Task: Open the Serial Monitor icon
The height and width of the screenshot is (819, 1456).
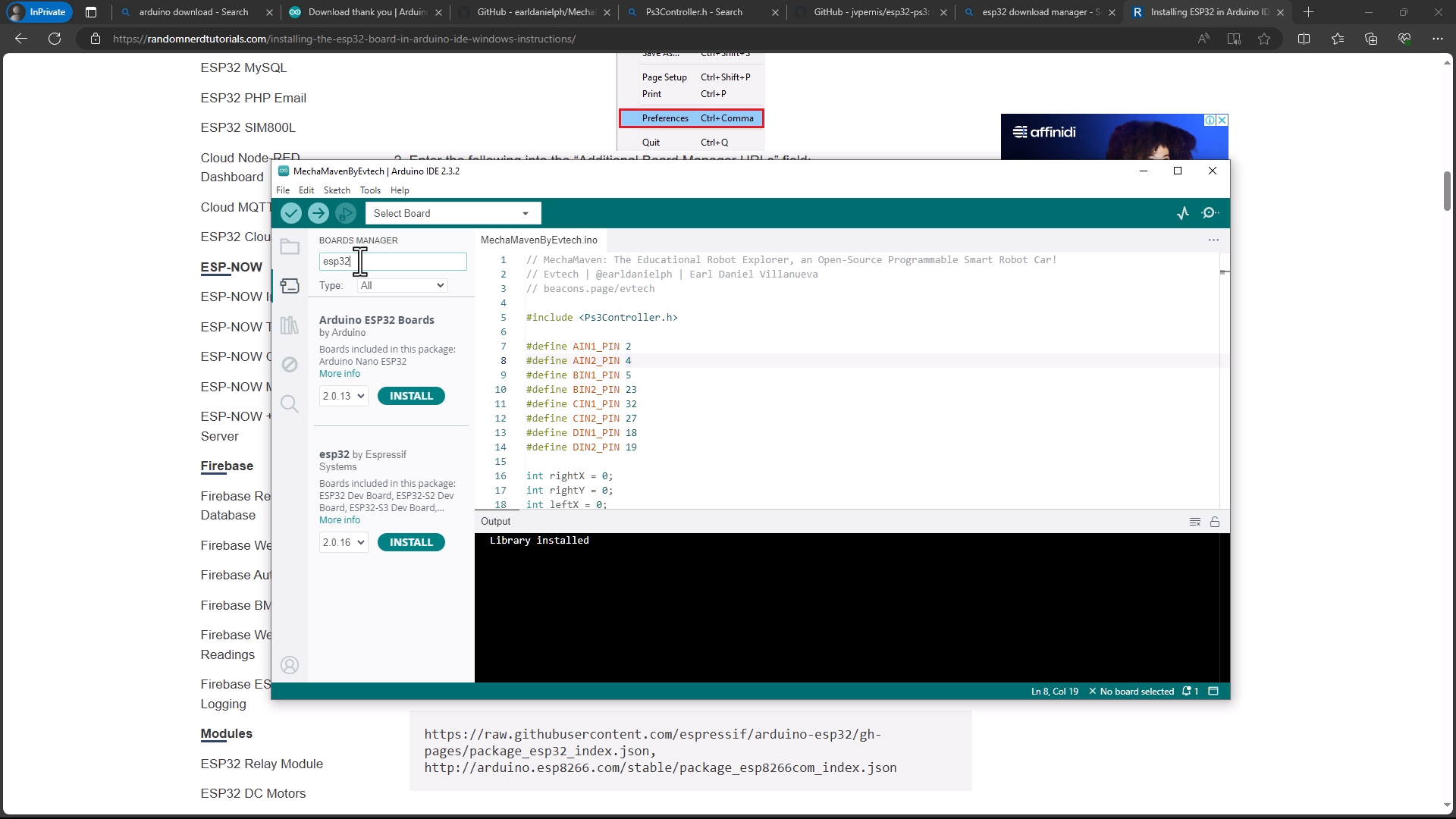Action: [1210, 214]
